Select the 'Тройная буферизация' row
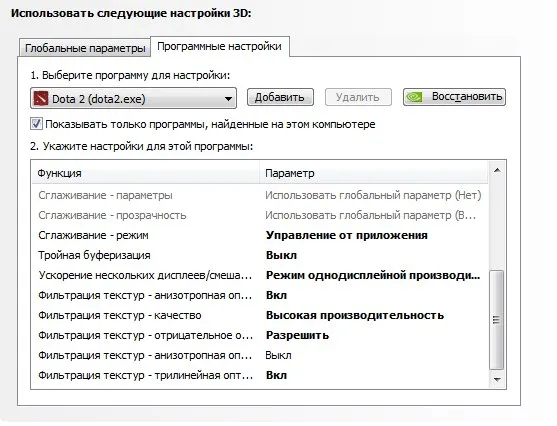Image resolution: width=557 pixels, height=426 pixels. click(260, 255)
